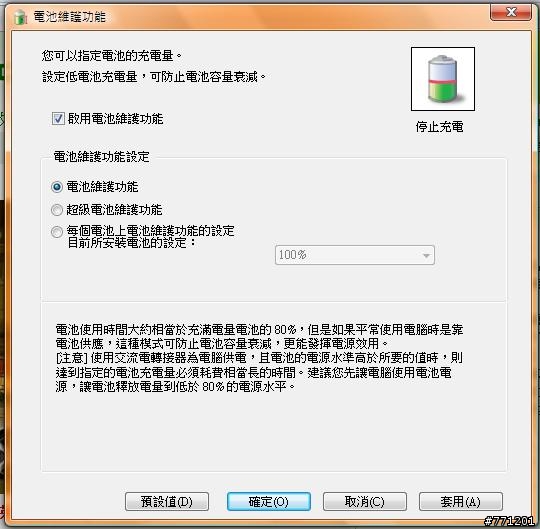Close the 電池維護功能 dialog window
Viewport: 540px width, 529px height.
[x=511, y=12]
